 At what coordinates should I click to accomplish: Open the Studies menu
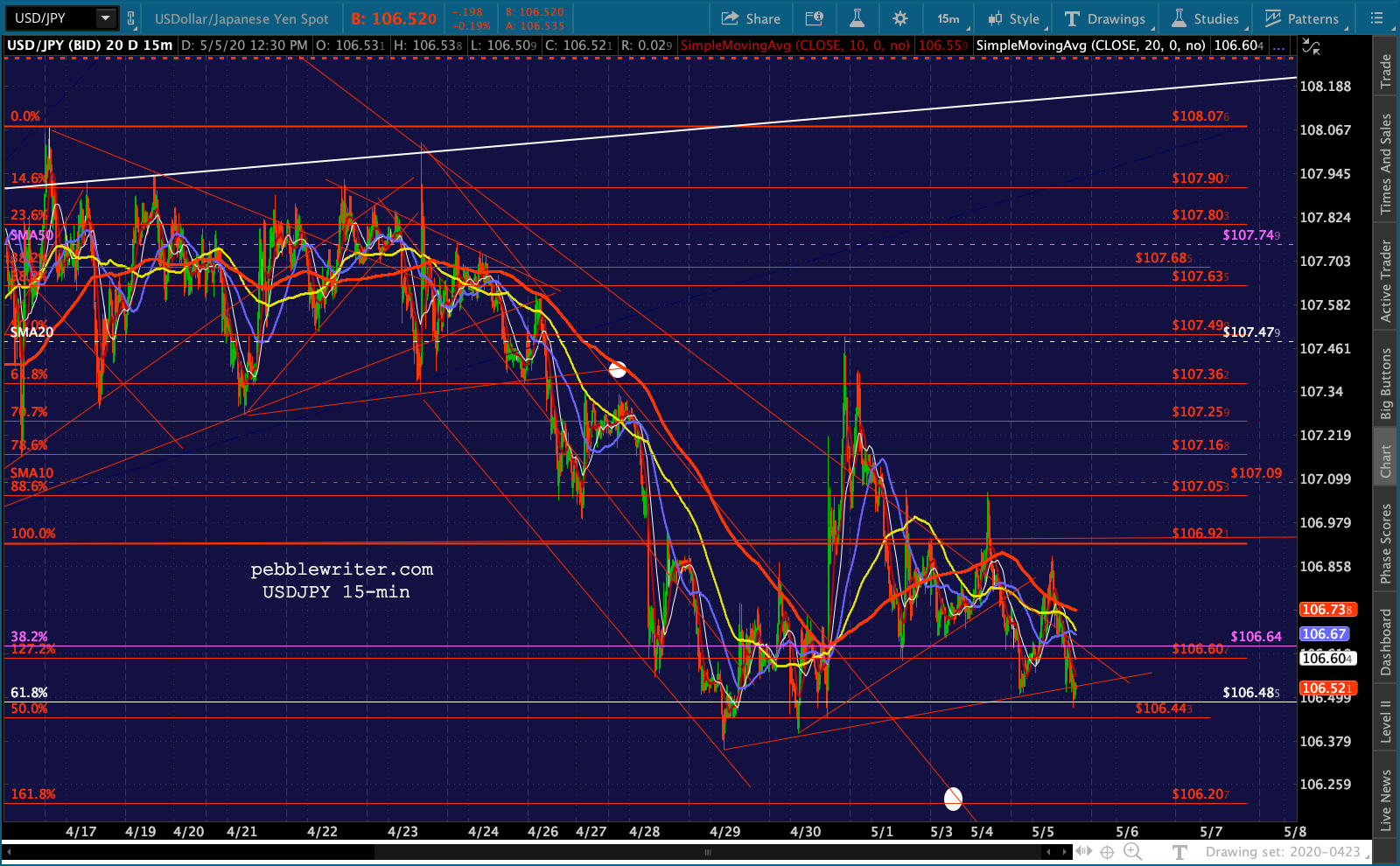pyautogui.click(x=1206, y=18)
